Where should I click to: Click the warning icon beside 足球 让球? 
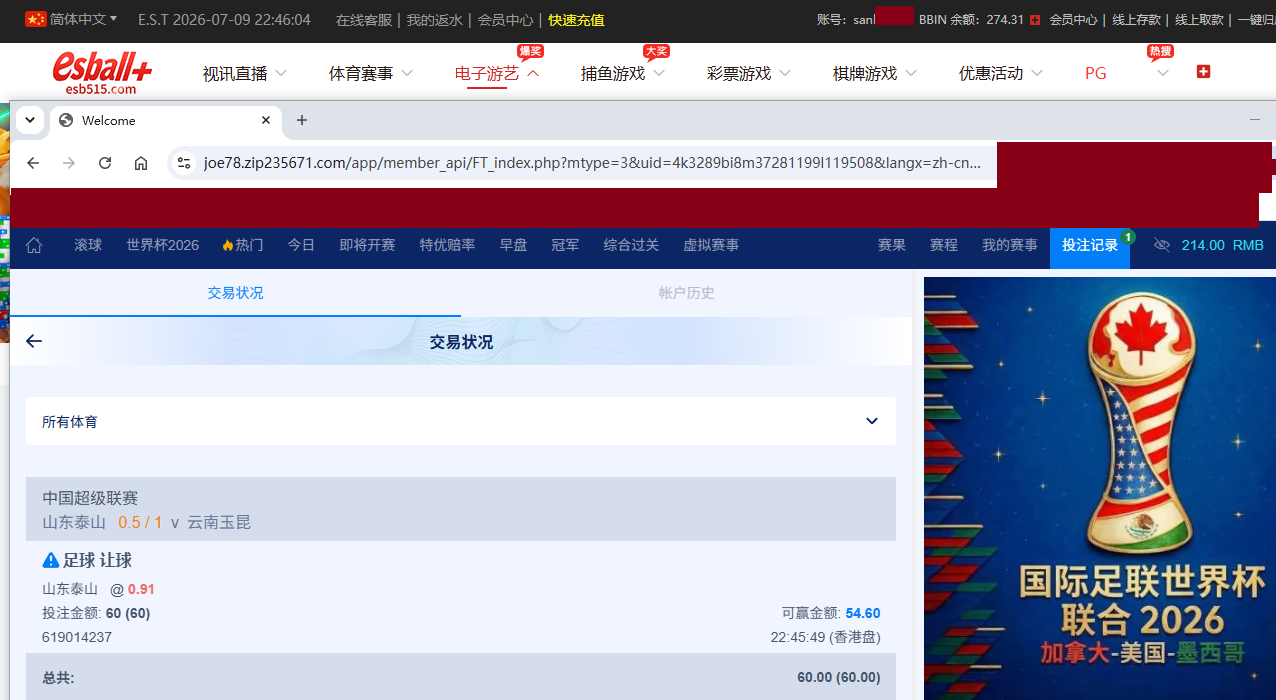point(50,560)
